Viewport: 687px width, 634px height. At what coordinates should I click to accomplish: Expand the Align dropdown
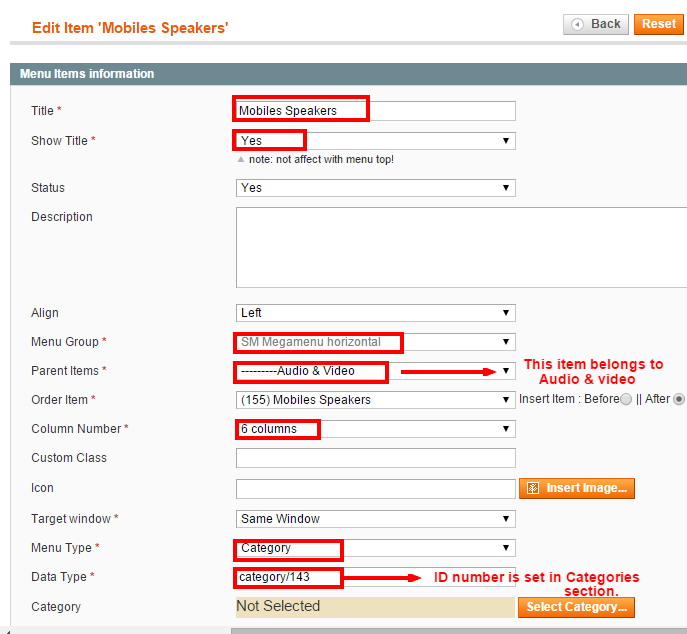[375, 313]
